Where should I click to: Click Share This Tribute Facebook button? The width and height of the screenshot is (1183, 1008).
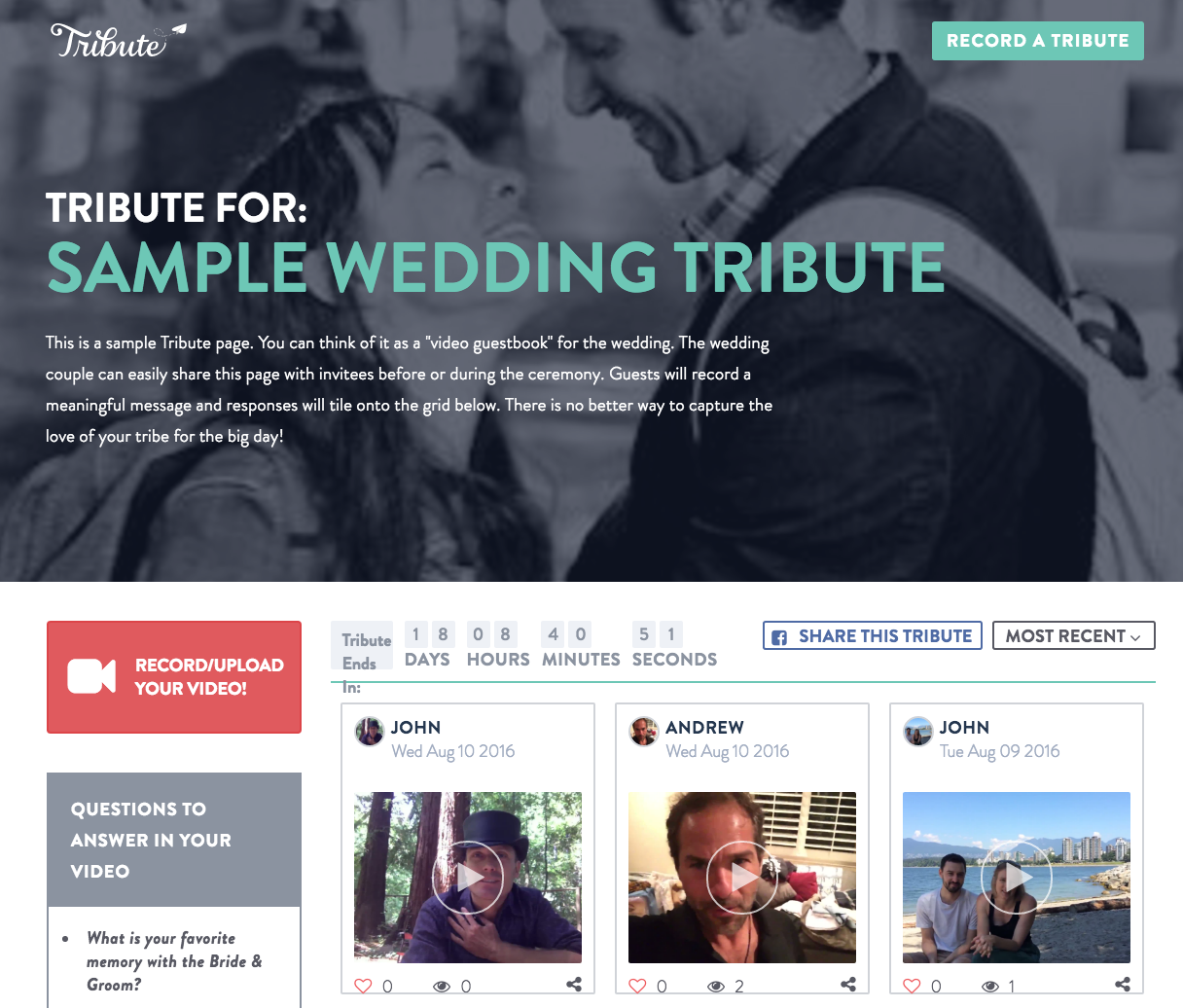[x=873, y=635]
